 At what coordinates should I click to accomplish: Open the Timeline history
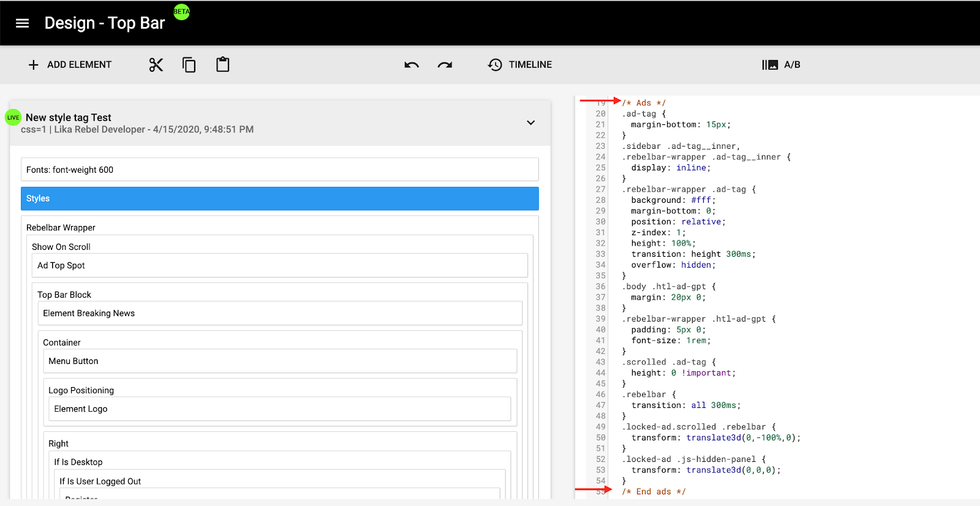coord(519,65)
